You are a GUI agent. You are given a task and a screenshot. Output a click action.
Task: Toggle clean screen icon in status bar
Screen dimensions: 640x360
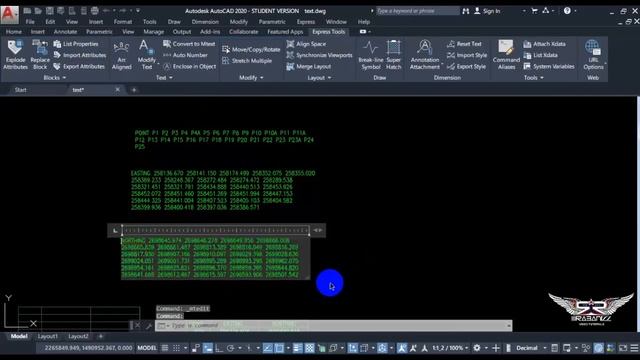pyautogui.click(x=623, y=348)
